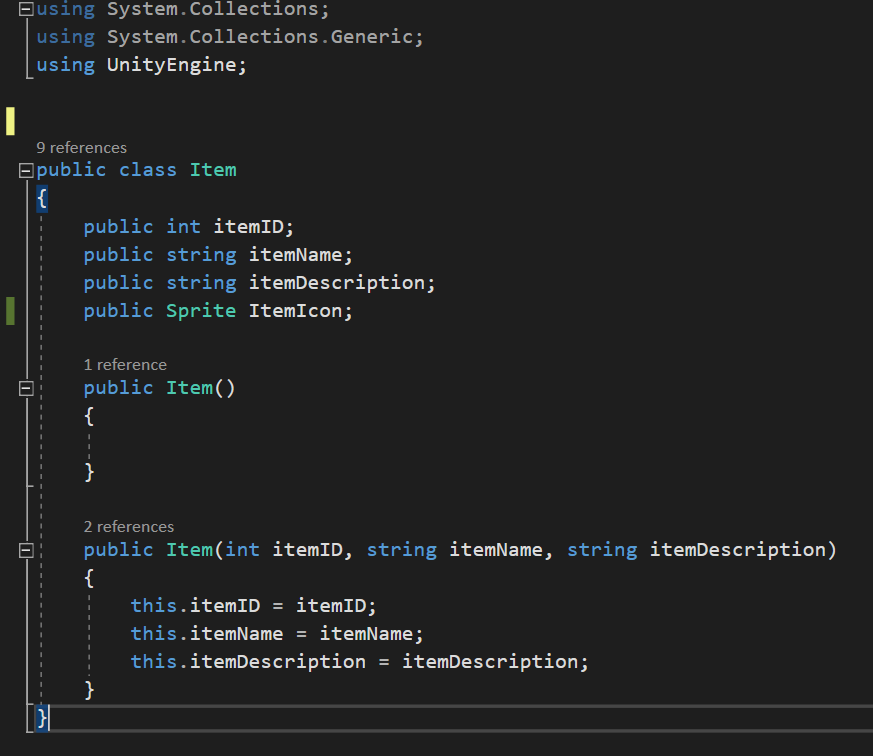Click the yellow unsaved-change indicator in margin
This screenshot has width=873, height=756.
(x=10, y=120)
